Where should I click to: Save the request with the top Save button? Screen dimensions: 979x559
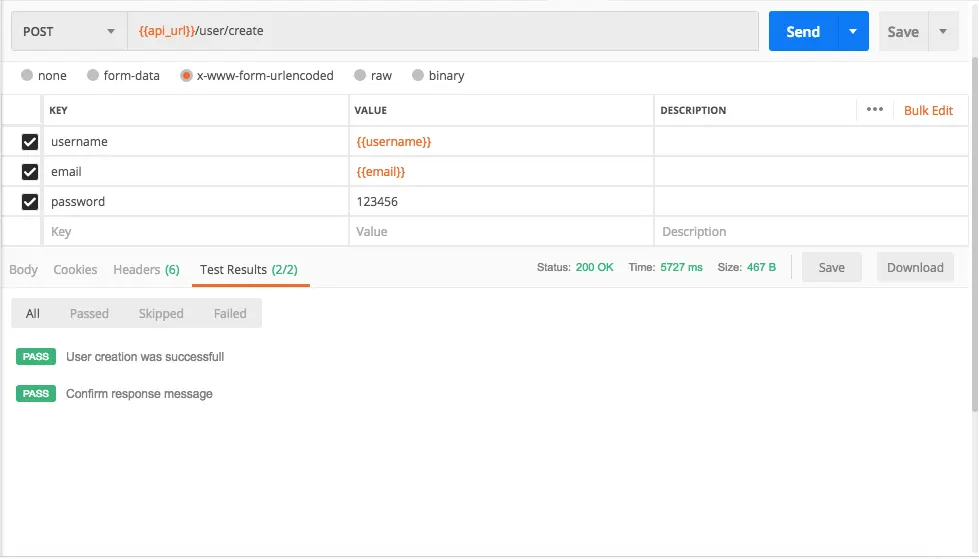[x=903, y=31]
